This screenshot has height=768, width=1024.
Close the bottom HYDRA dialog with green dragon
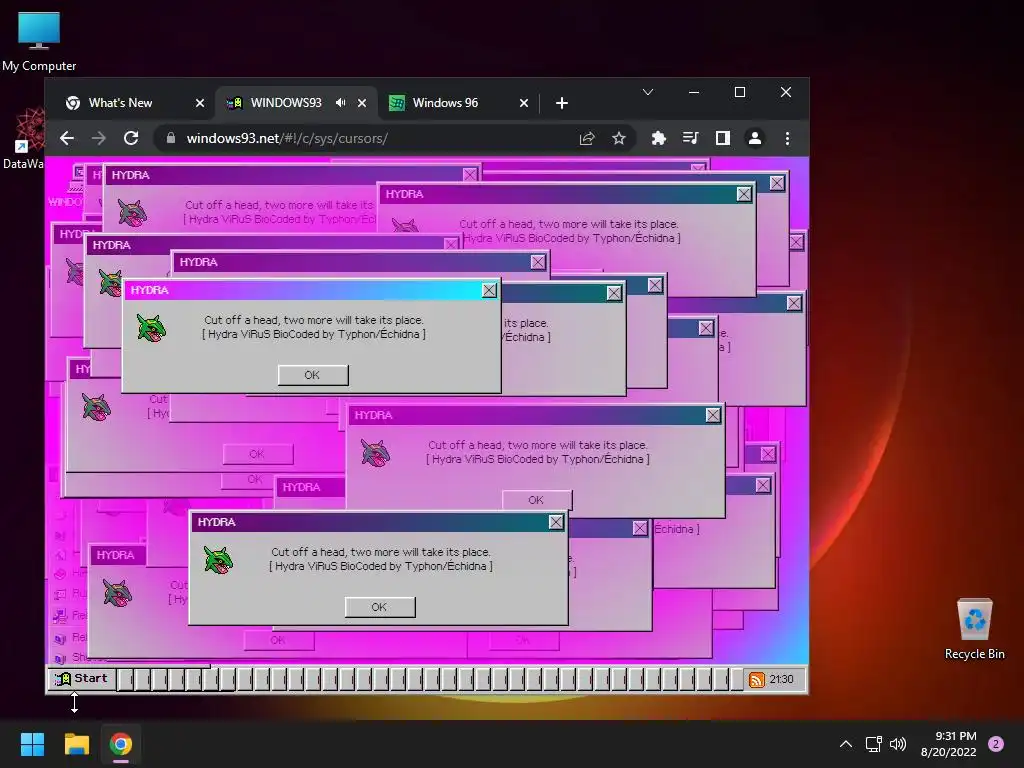coord(556,522)
